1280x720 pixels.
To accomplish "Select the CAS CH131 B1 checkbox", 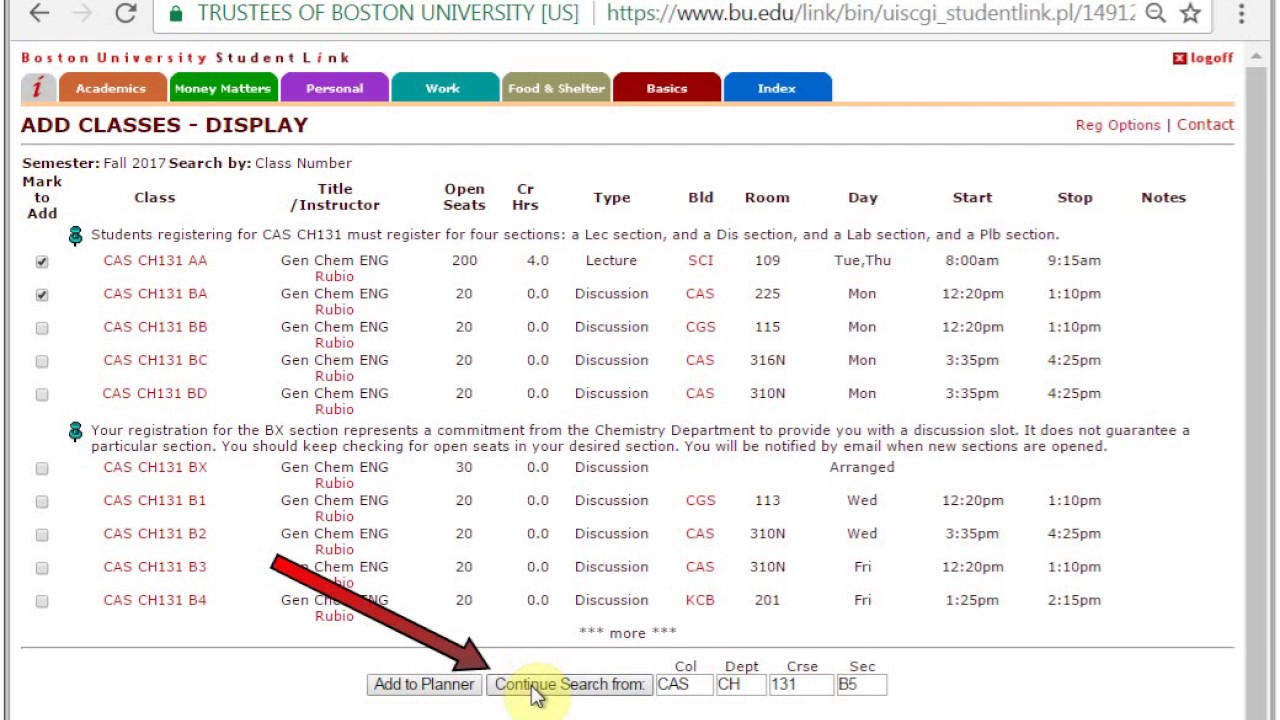I will point(42,501).
